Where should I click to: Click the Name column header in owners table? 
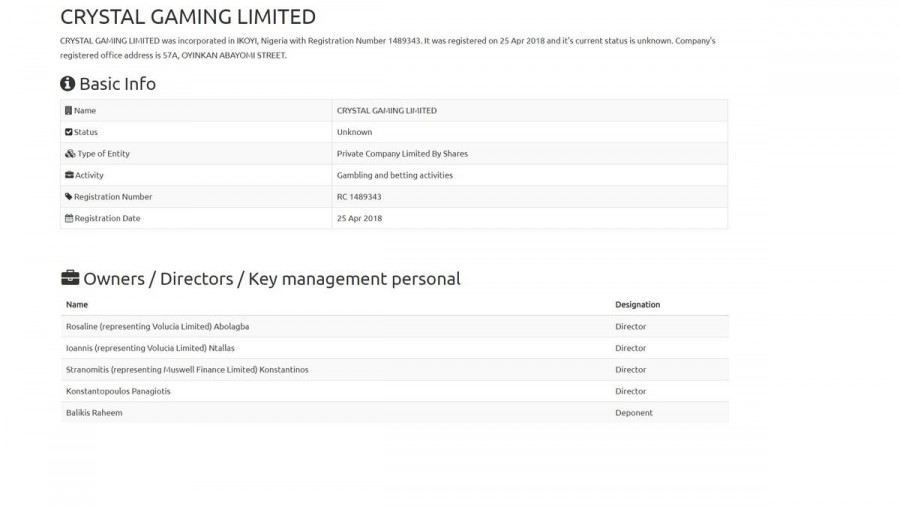tap(77, 305)
